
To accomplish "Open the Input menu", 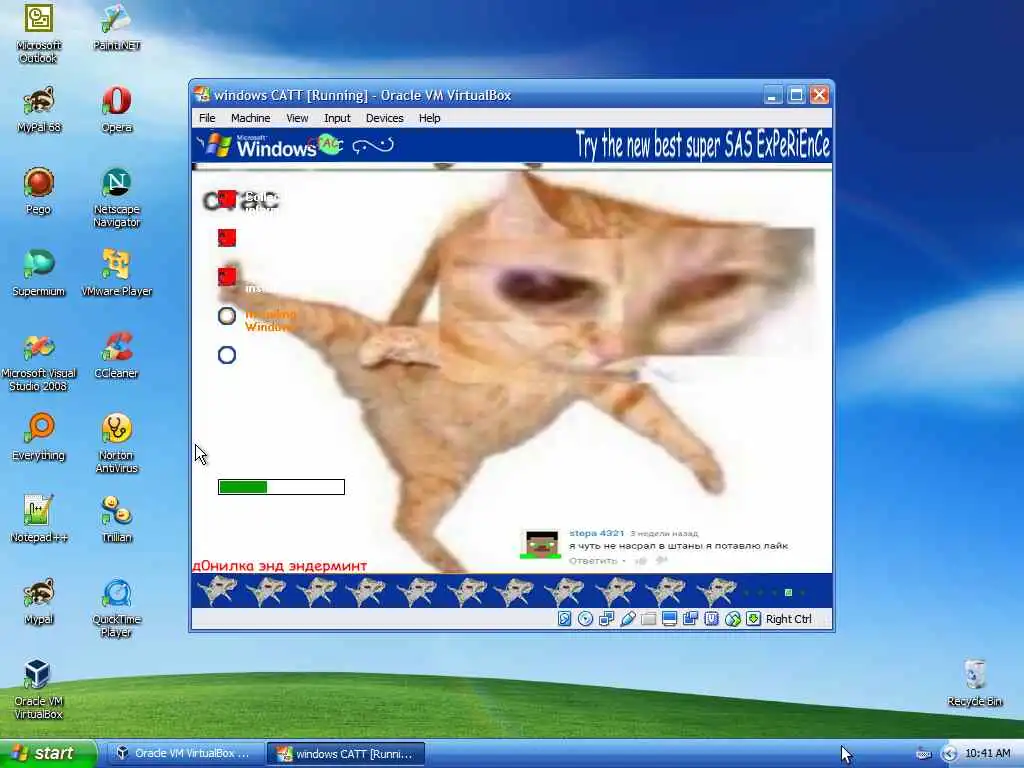I will (x=337, y=118).
